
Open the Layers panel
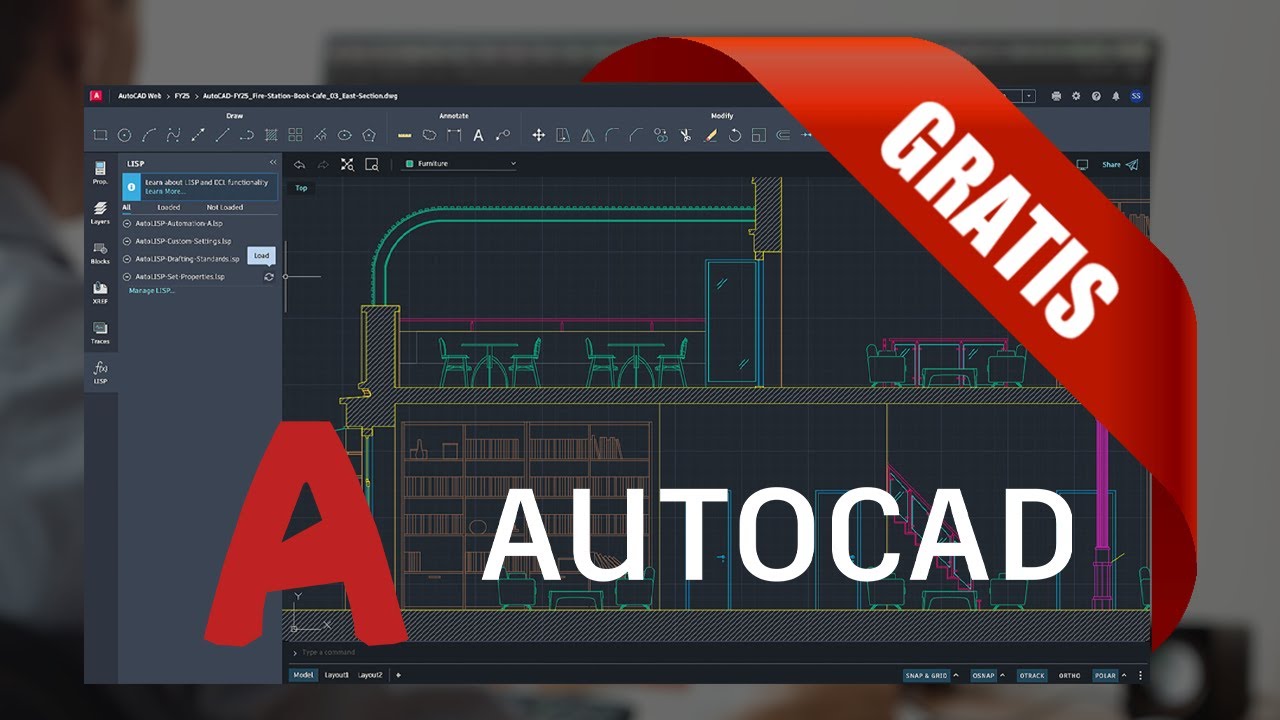[100, 212]
